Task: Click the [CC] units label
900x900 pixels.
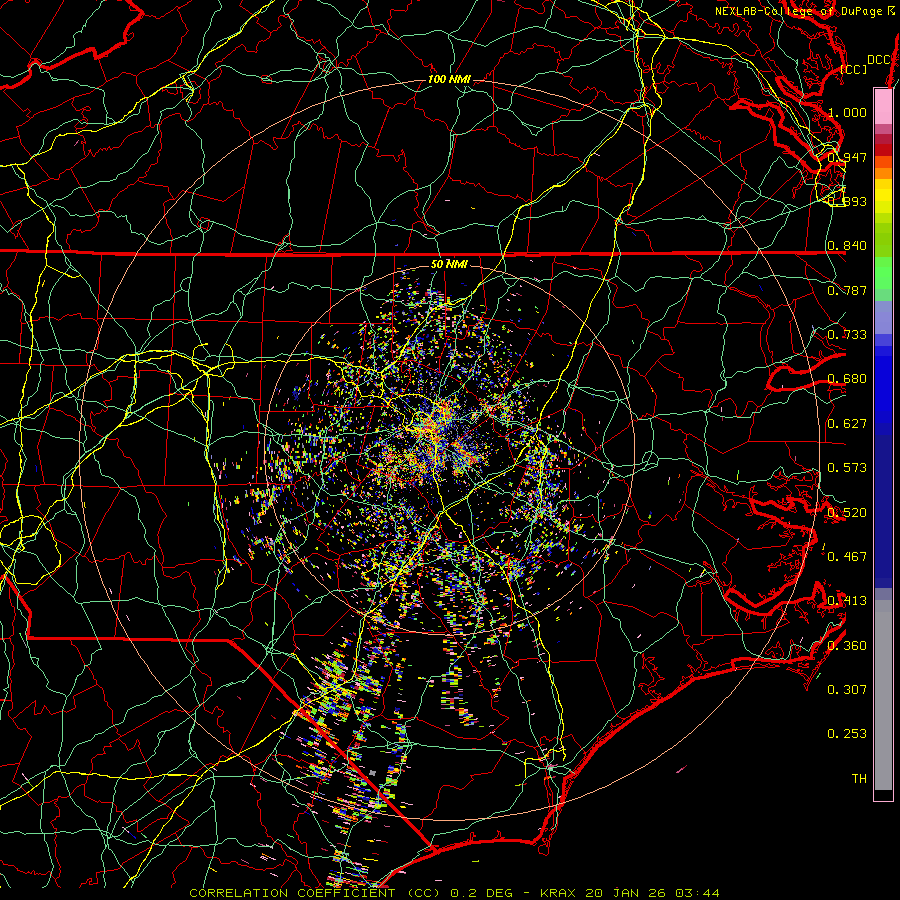Action: 854,69
